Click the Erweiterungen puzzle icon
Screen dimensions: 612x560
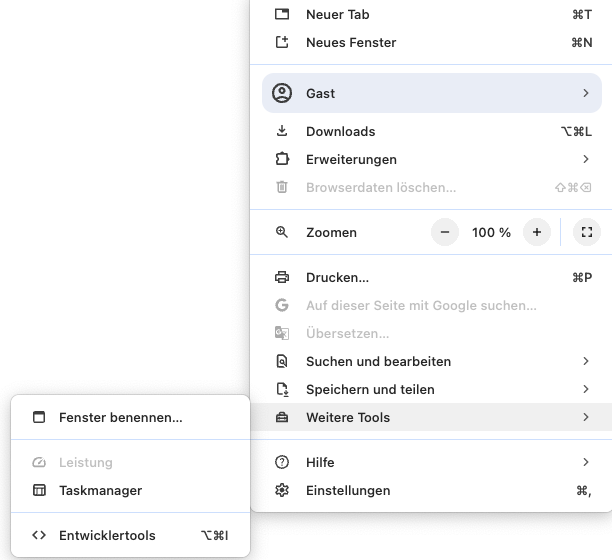click(x=282, y=159)
